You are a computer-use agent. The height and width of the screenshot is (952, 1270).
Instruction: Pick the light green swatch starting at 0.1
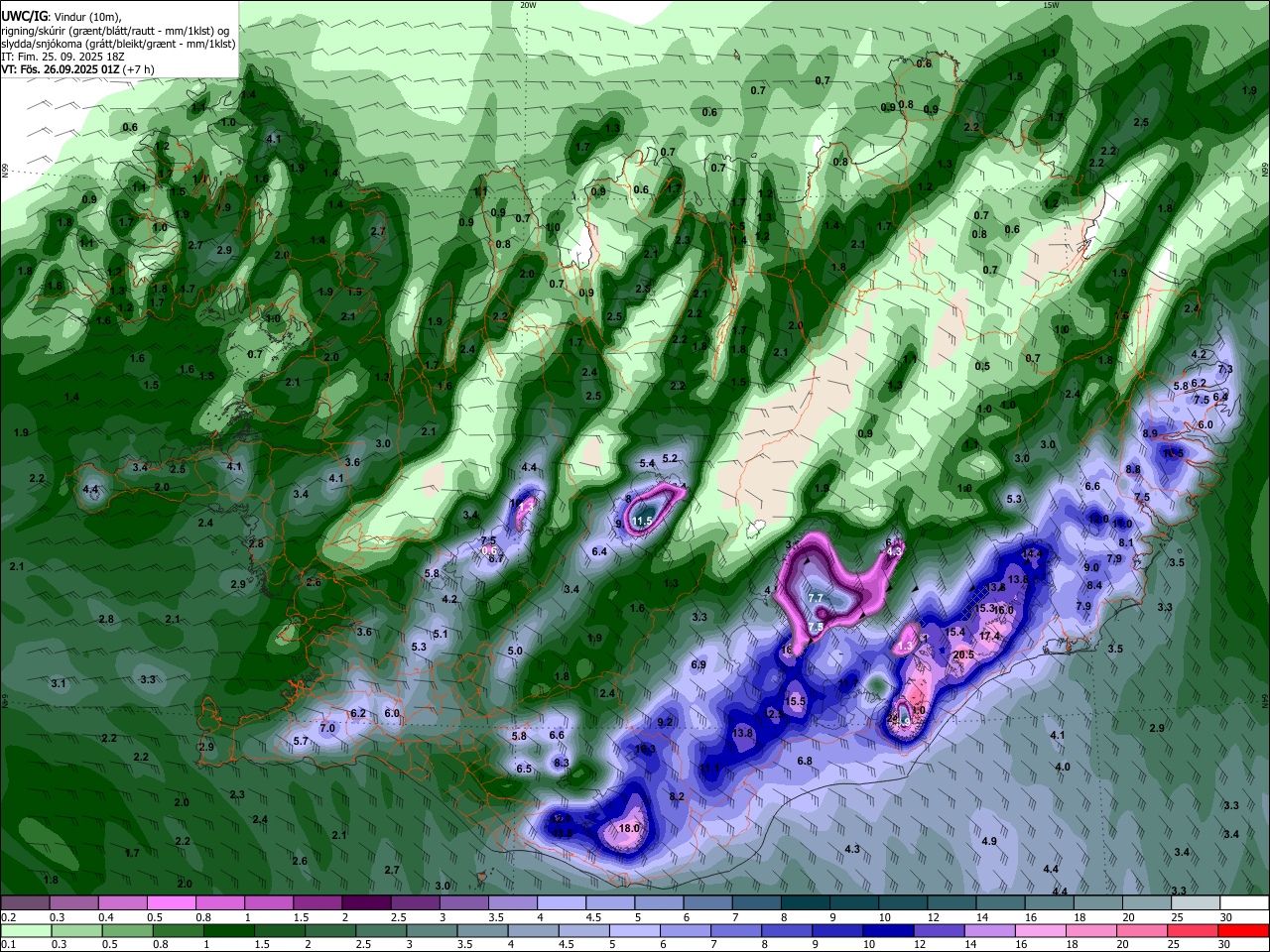click(x=25, y=930)
